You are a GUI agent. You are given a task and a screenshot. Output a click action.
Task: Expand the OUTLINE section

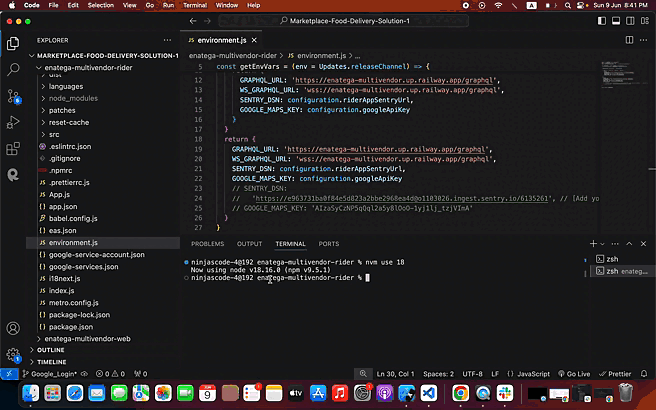51,350
